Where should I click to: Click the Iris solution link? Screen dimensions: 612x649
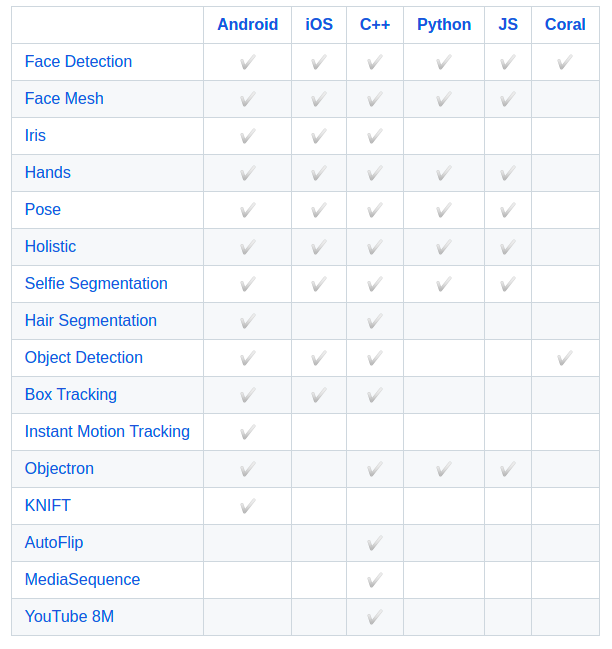[x=35, y=135]
